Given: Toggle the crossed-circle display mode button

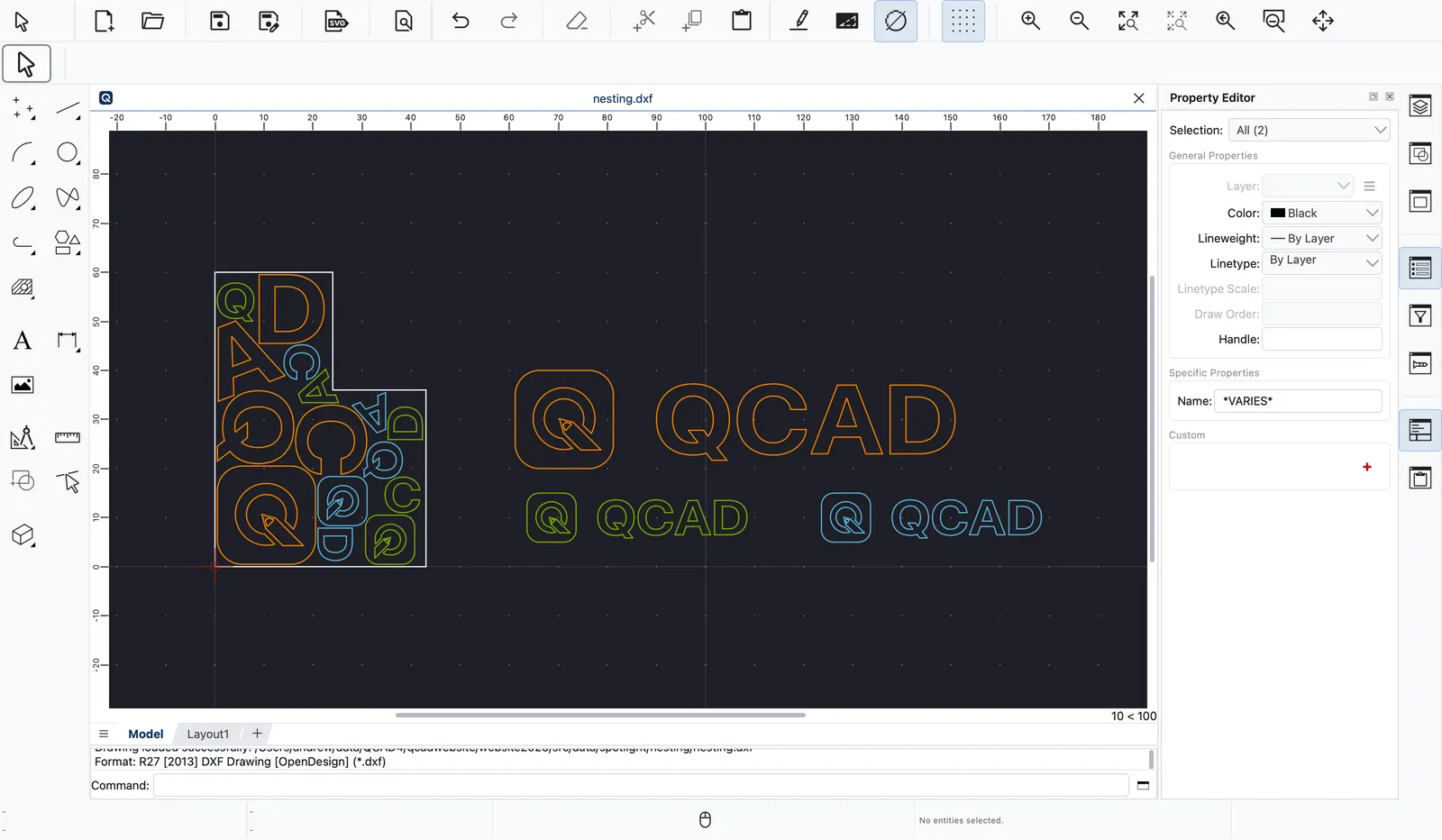Looking at the screenshot, I should [x=896, y=21].
